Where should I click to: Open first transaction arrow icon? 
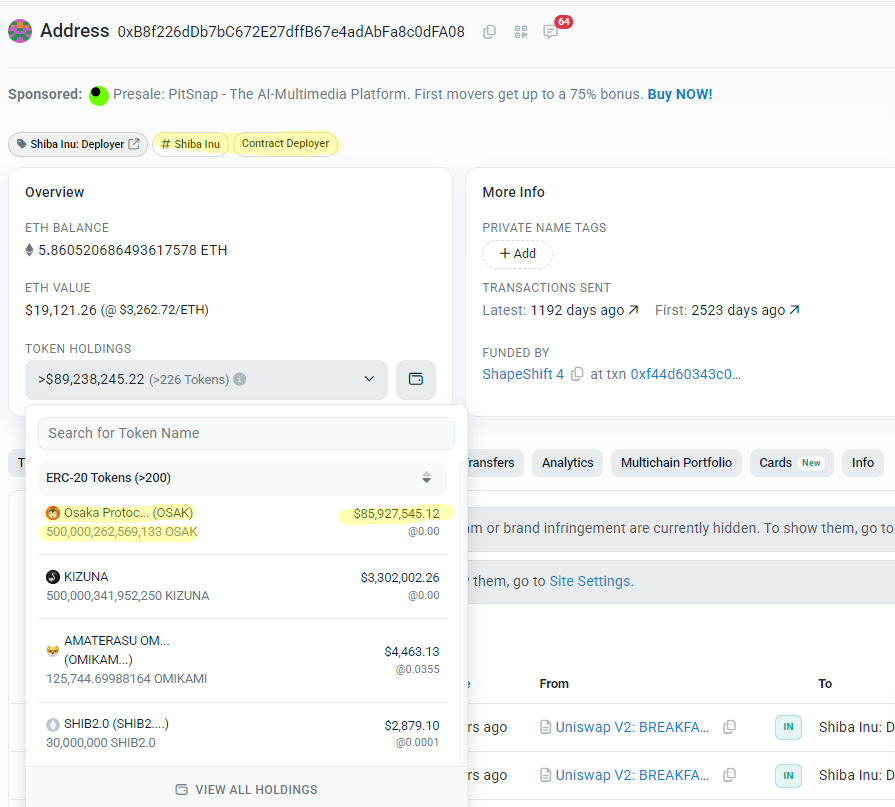click(794, 310)
